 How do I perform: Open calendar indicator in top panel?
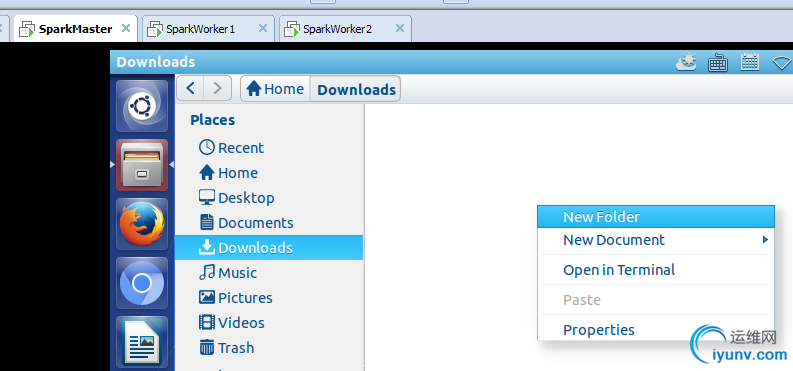pyautogui.click(x=750, y=62)
